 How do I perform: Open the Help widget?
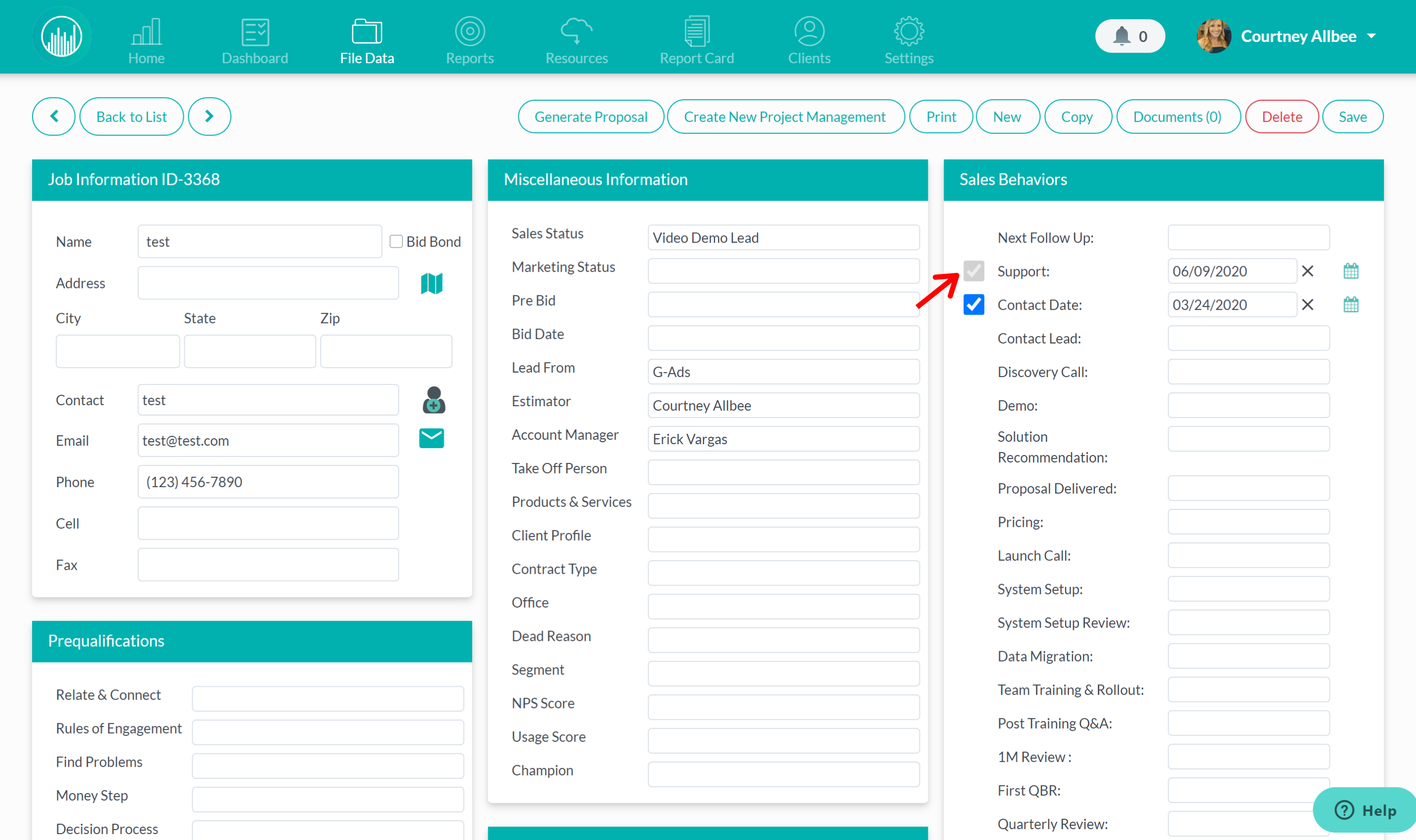(1365, 810)
